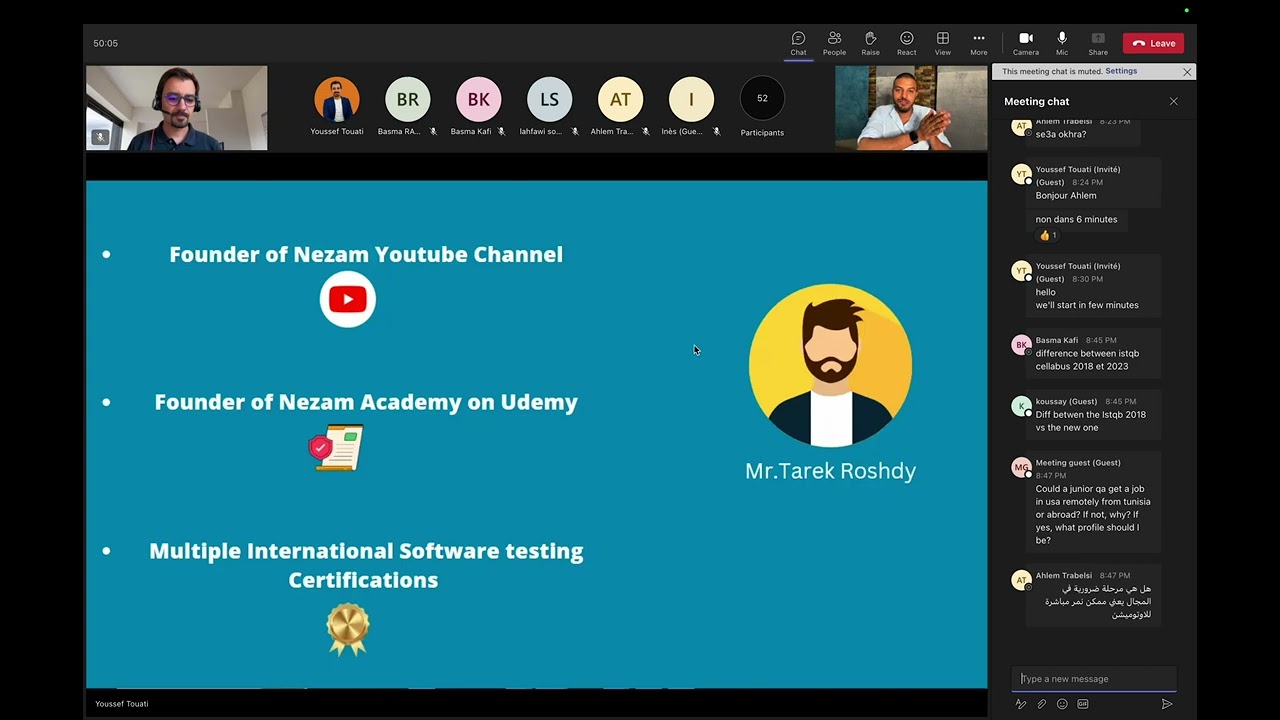Click the Share screen button
1280x720 pixels.
click(x=1098, y=43)
